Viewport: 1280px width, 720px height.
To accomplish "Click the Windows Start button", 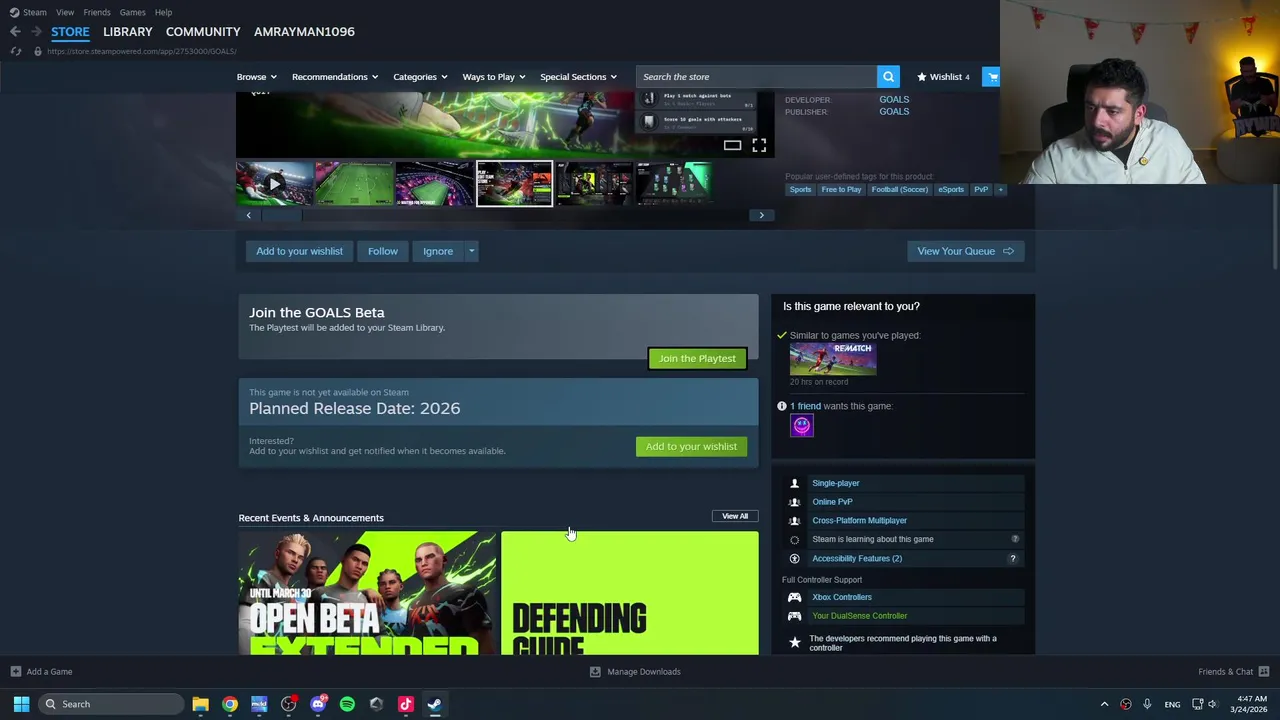I will tap(21, 704).
